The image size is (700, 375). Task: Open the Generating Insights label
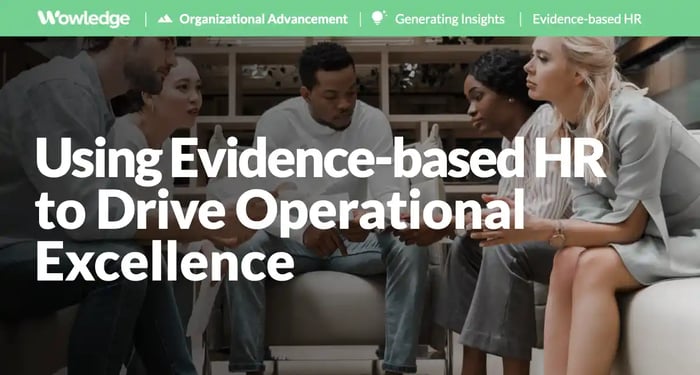coord(450,19)
